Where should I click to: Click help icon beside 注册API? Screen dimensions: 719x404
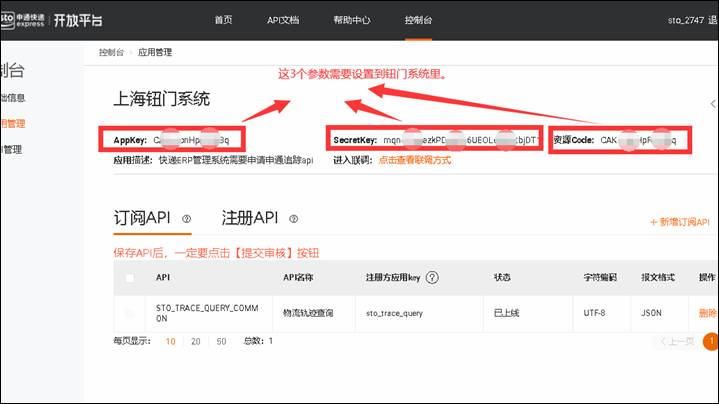[293, 219]
